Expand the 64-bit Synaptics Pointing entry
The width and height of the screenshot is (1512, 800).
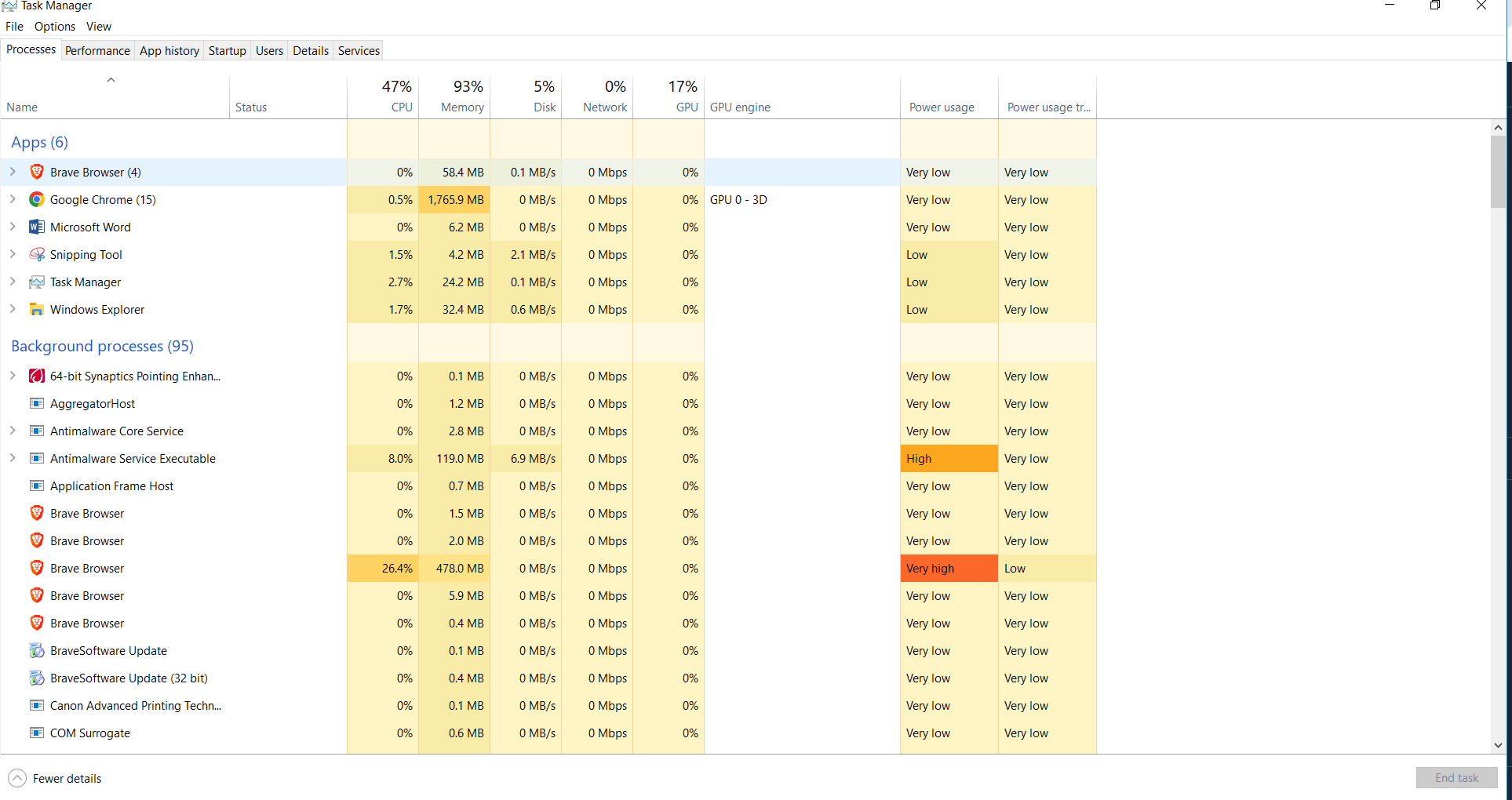point(13,376)
